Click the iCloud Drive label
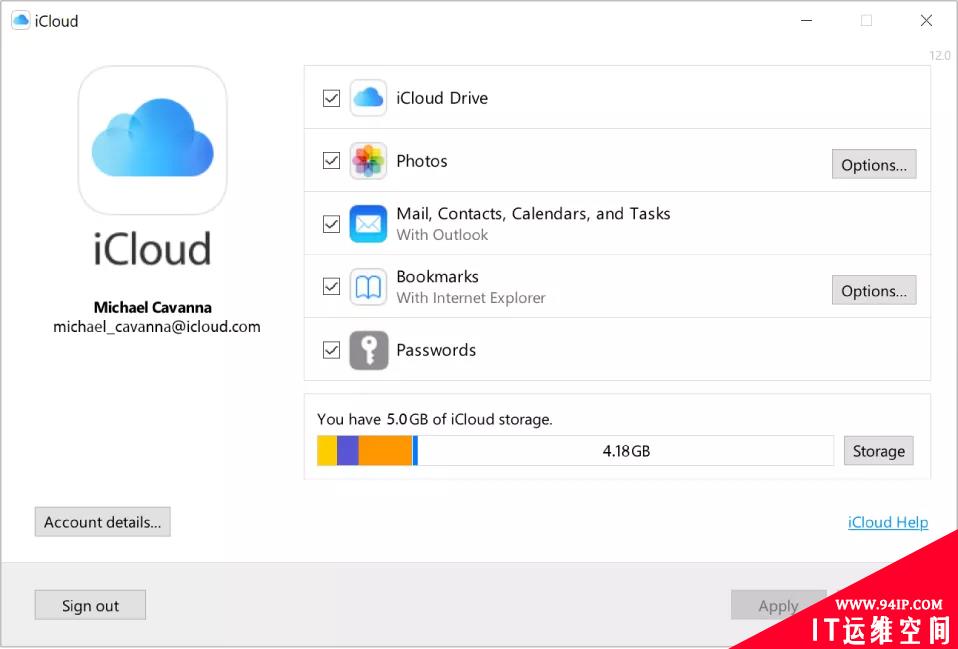This screenshot has width=958, height=649. (x=442, y=98)
